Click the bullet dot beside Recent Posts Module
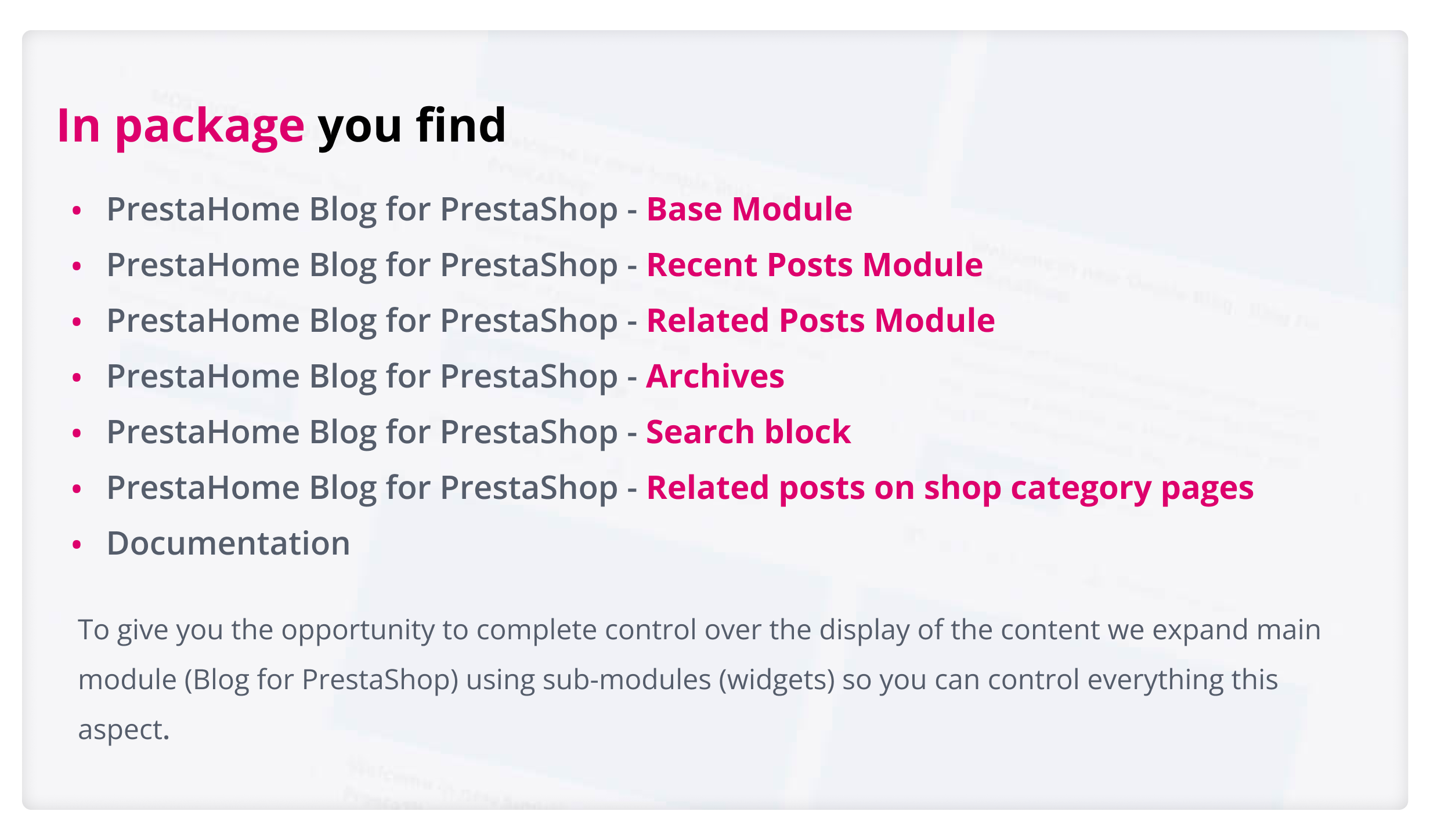The image size is (1430, 840). pyautogui.click(x=77, y=266)
